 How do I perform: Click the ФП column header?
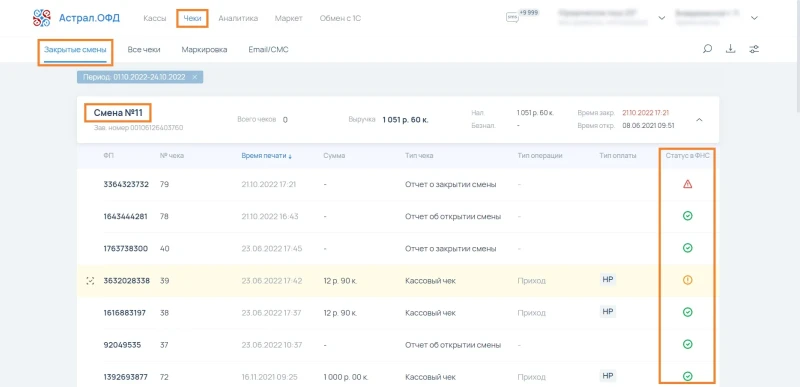(108, 156)
